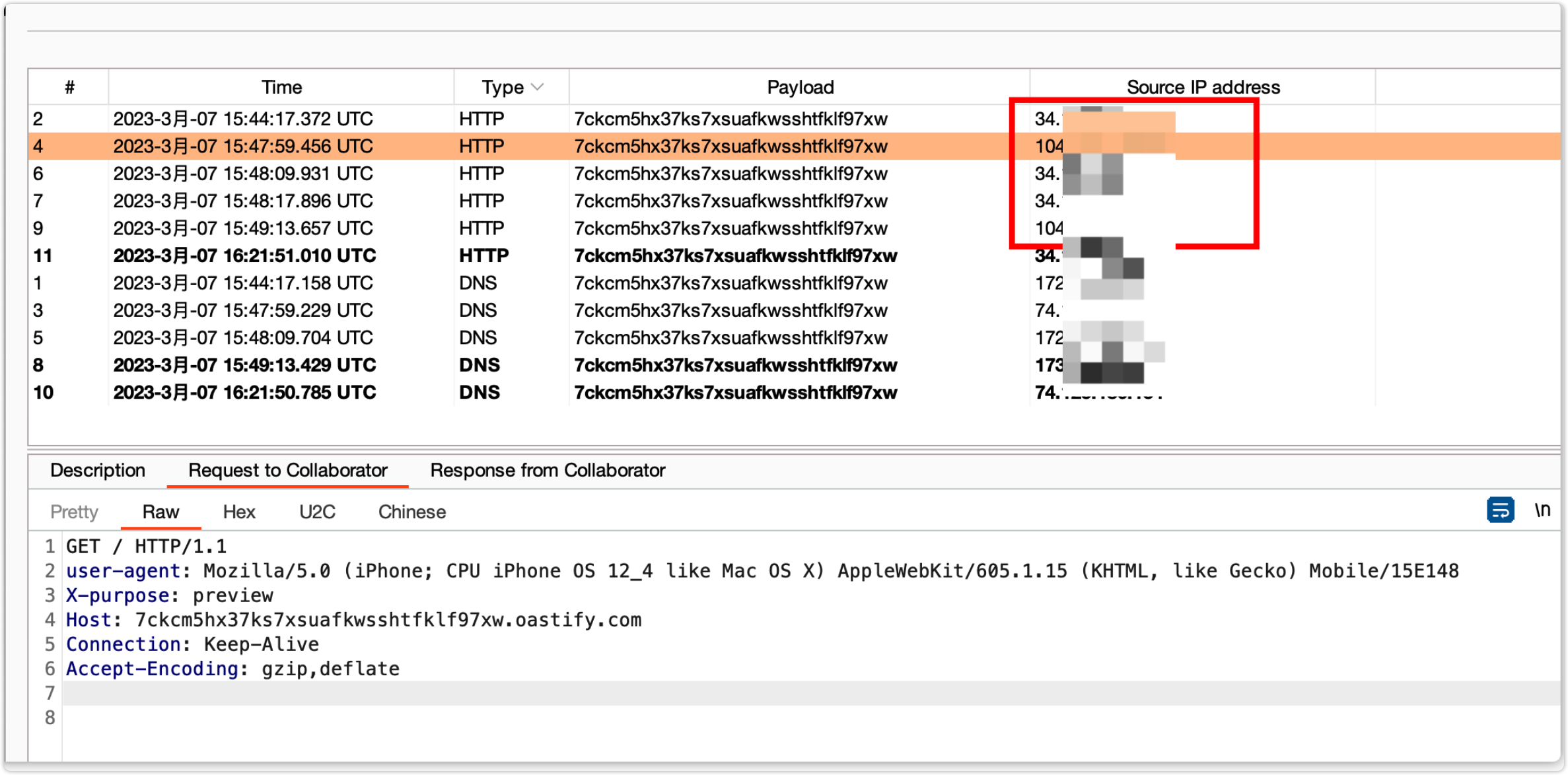Select bold DNS row 8 at 15:49:13.429
Image resolution: width=1568 pixels, height=775 pixels.
(x=794, y=365)
